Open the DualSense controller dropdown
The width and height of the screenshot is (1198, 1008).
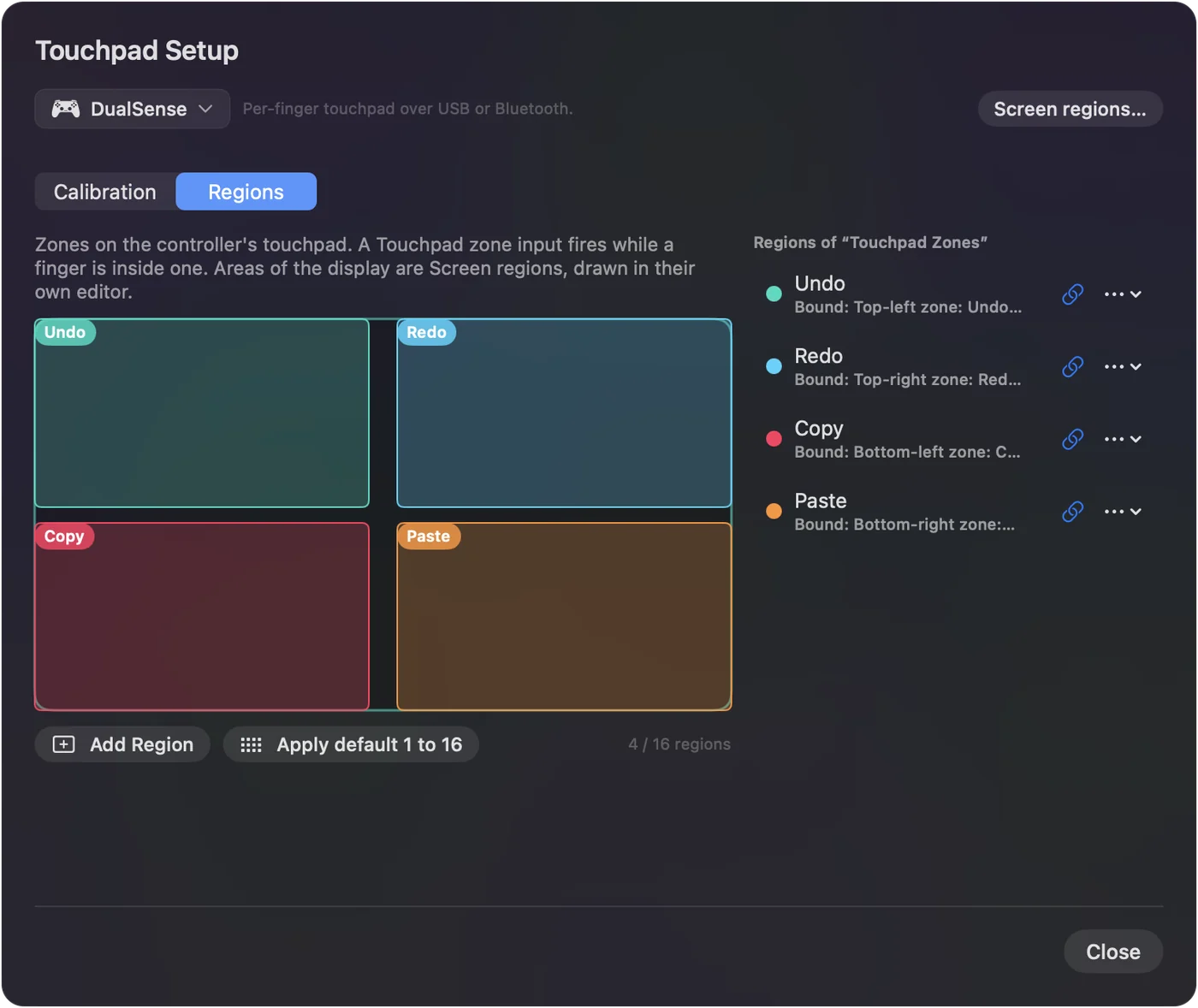click(x=133, y=109)
